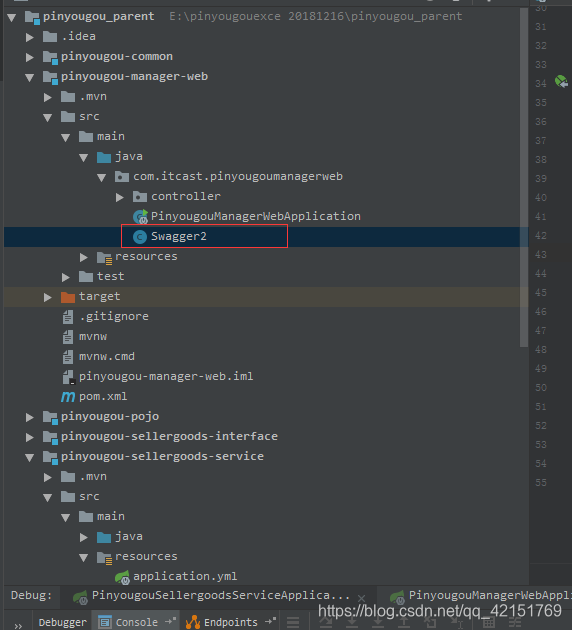Click the pinyougou_parent project module icon

[32, 17]
